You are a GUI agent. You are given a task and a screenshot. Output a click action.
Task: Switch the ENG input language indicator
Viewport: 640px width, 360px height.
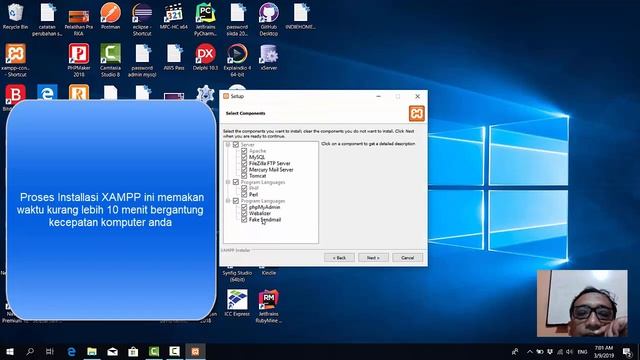coord(582,351)
